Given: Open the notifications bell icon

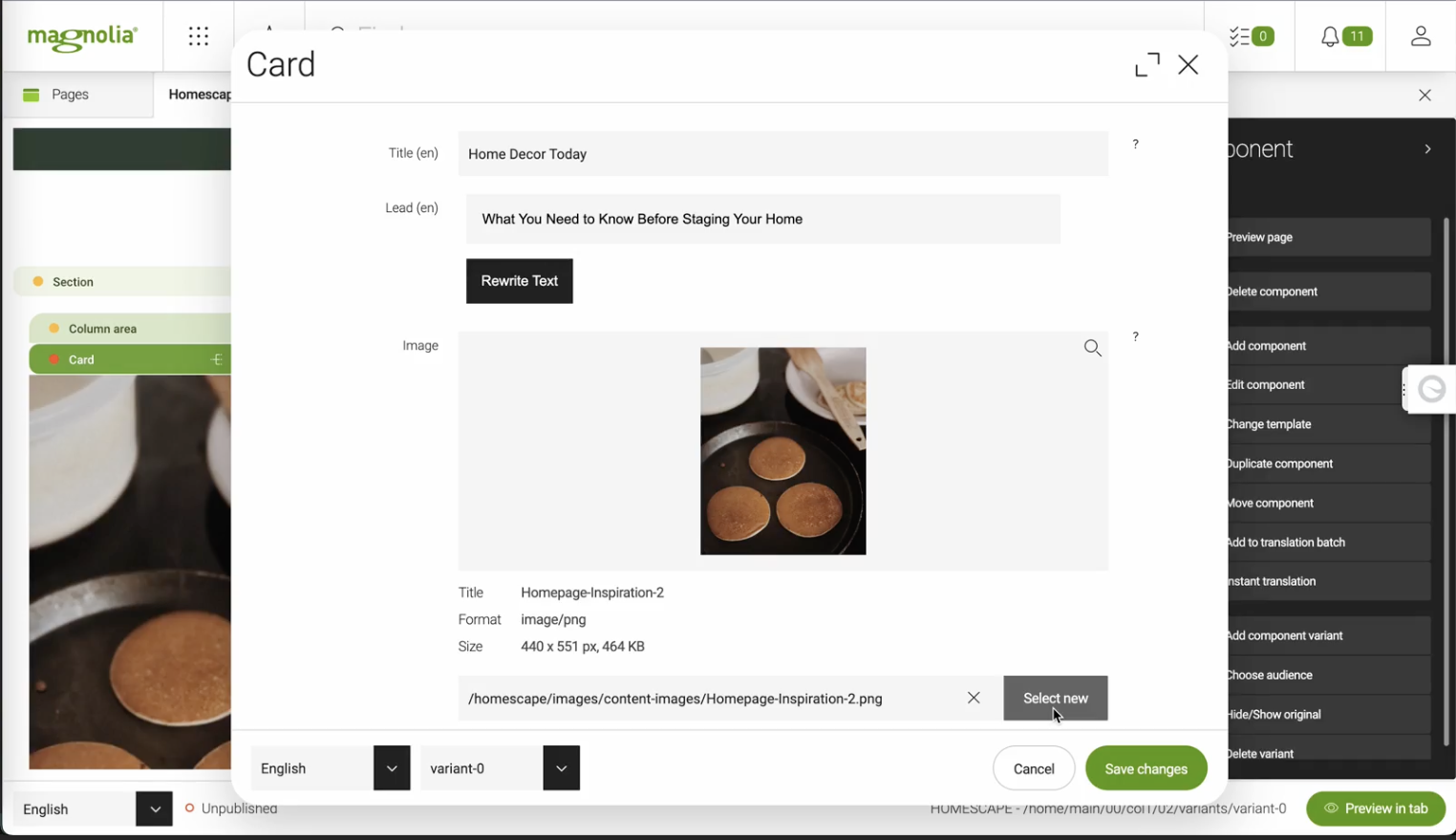Looking at the screenshot, I should tap(1345, 36).
